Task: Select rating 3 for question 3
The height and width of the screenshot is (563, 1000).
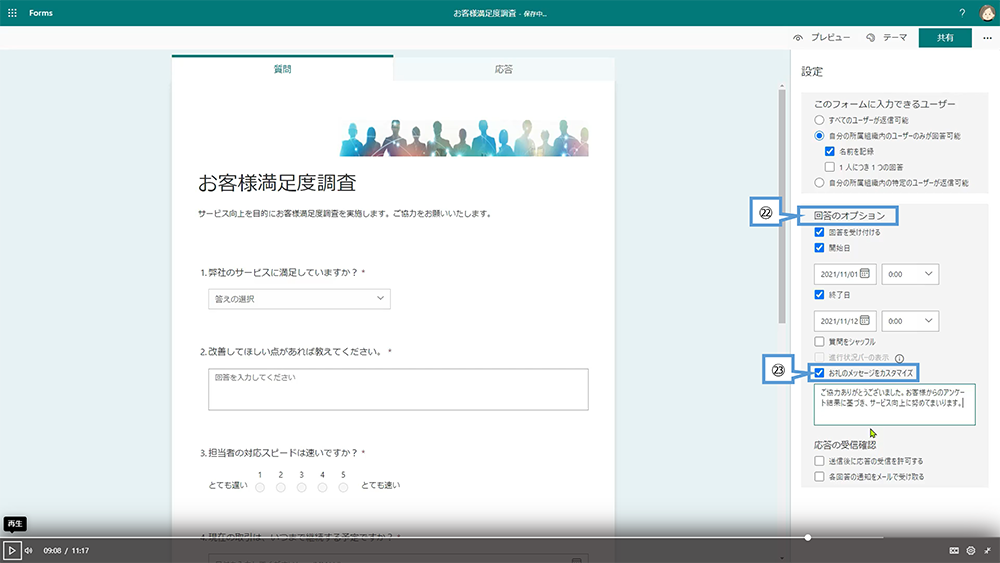Action: [x=302, y=488]
